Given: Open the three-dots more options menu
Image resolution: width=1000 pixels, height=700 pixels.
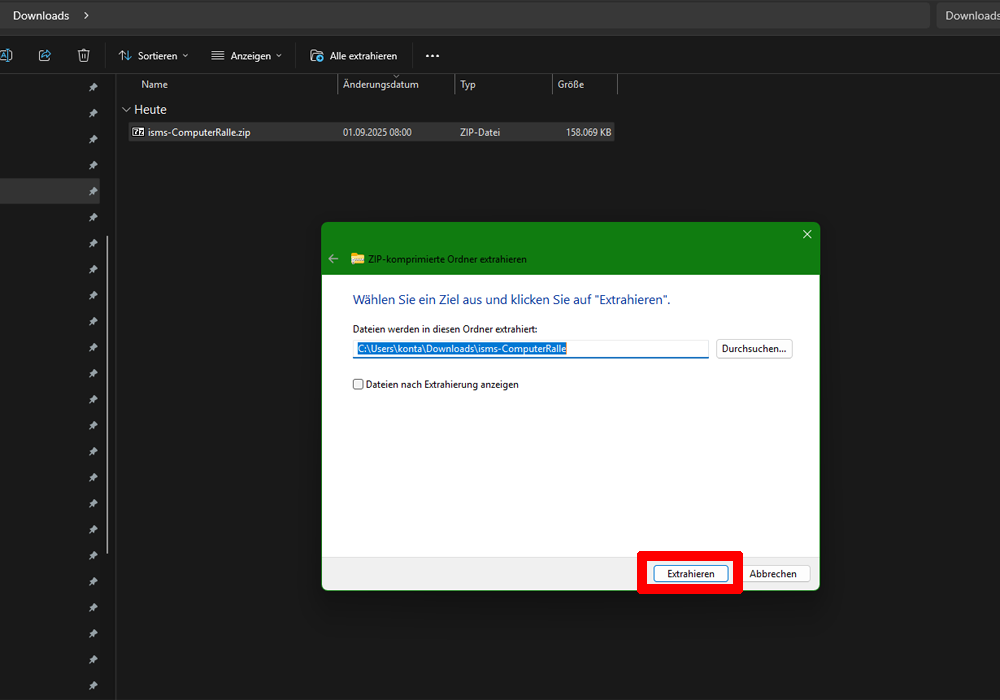Looking at the screenshot, I should 432,56.
